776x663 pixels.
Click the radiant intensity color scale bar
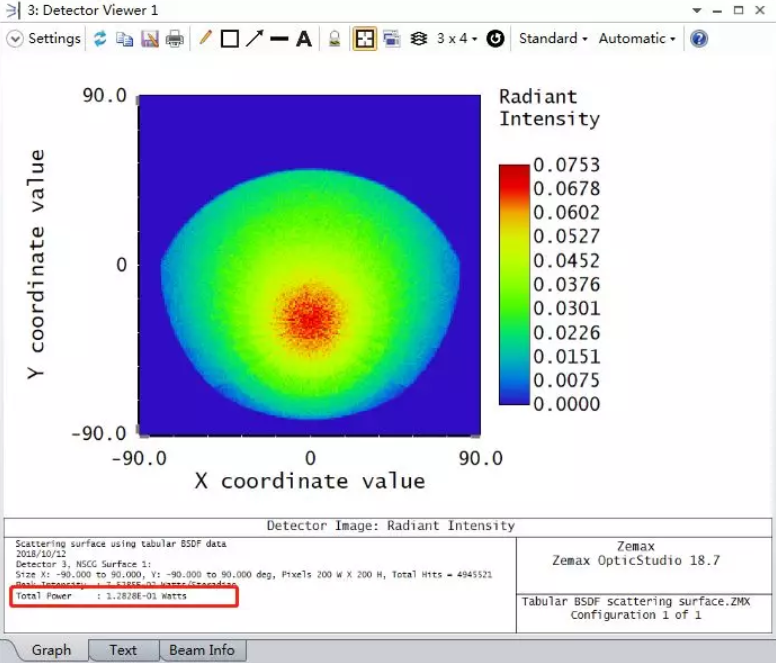[x=514, y=284]
